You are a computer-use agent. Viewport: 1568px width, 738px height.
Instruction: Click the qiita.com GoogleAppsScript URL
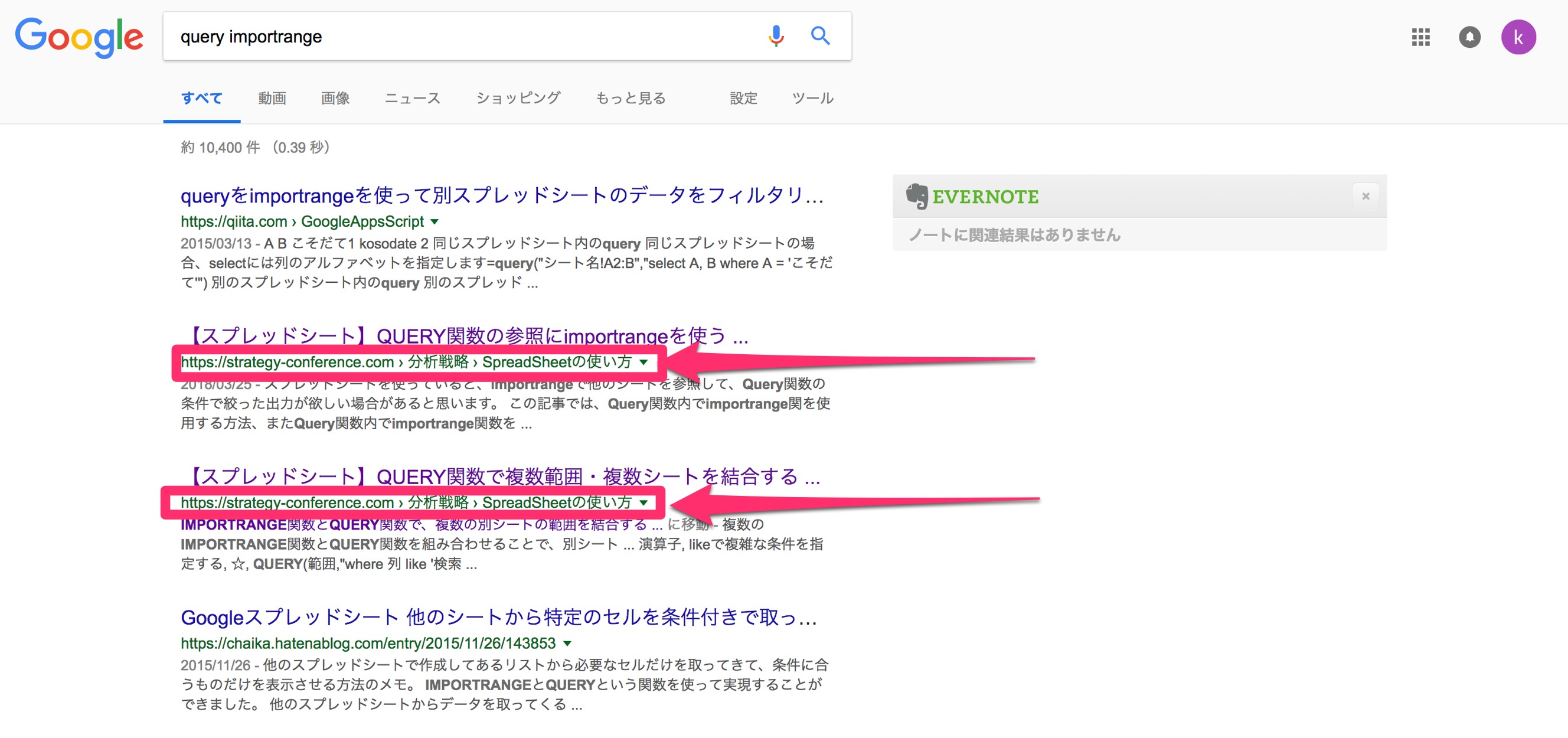(x=302, y=221)
